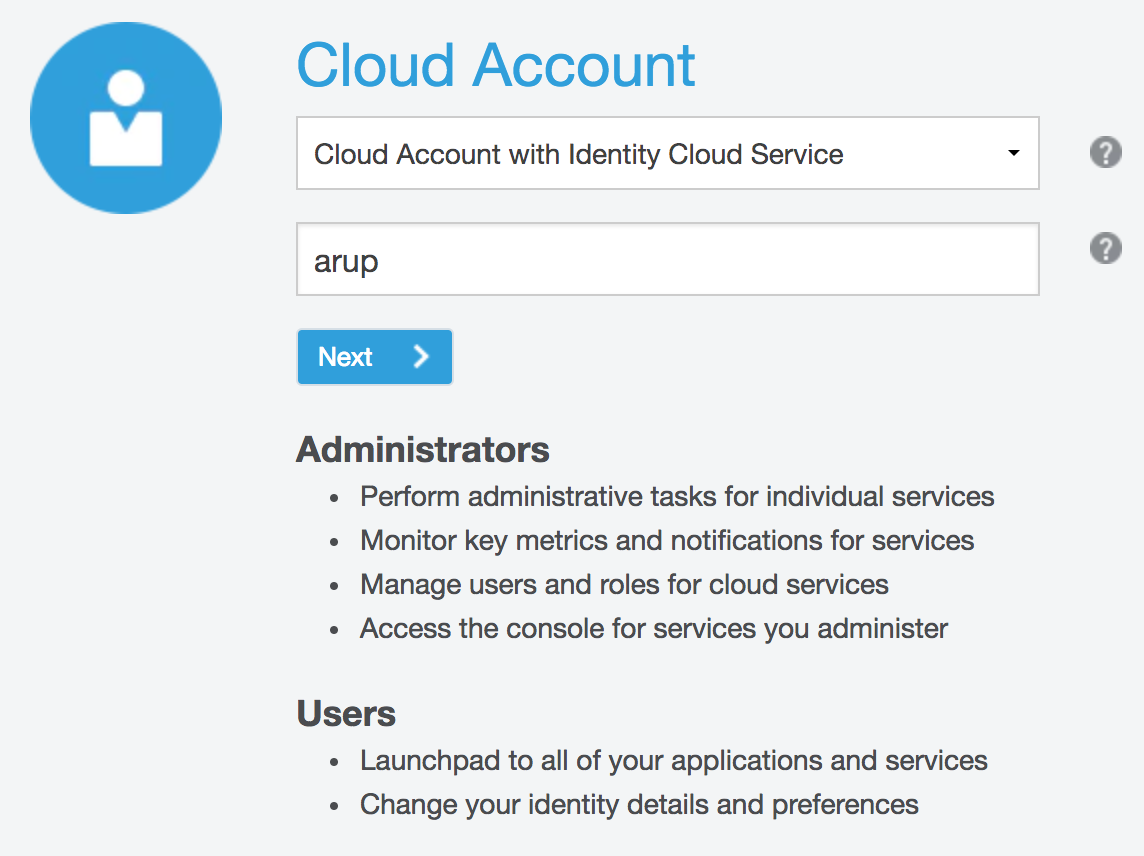Click bullet point before "Manage users and roles"
Viewport: 1144px width, 856px height.
tap(335, 585)
